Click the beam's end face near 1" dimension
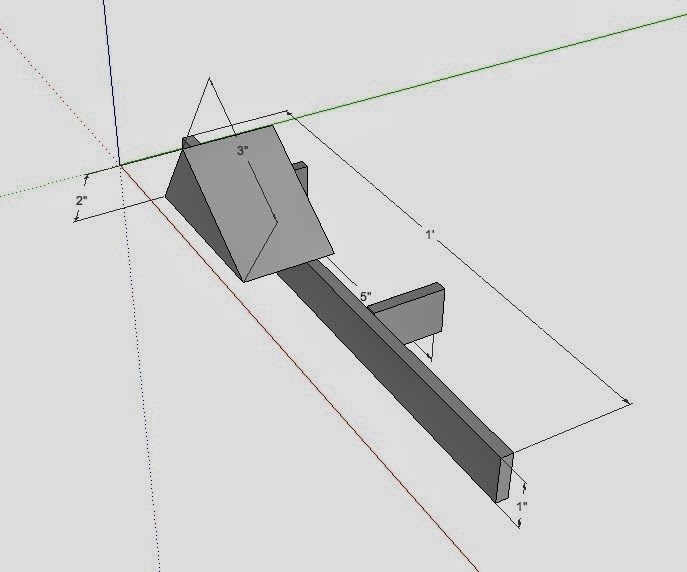The width and height of the screenshot is (687, 572). click(505, 478)
